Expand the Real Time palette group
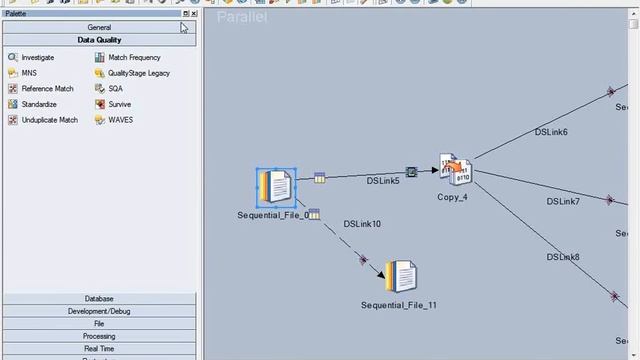The height and width of the screenshot is (360, 640). point(99,349)
